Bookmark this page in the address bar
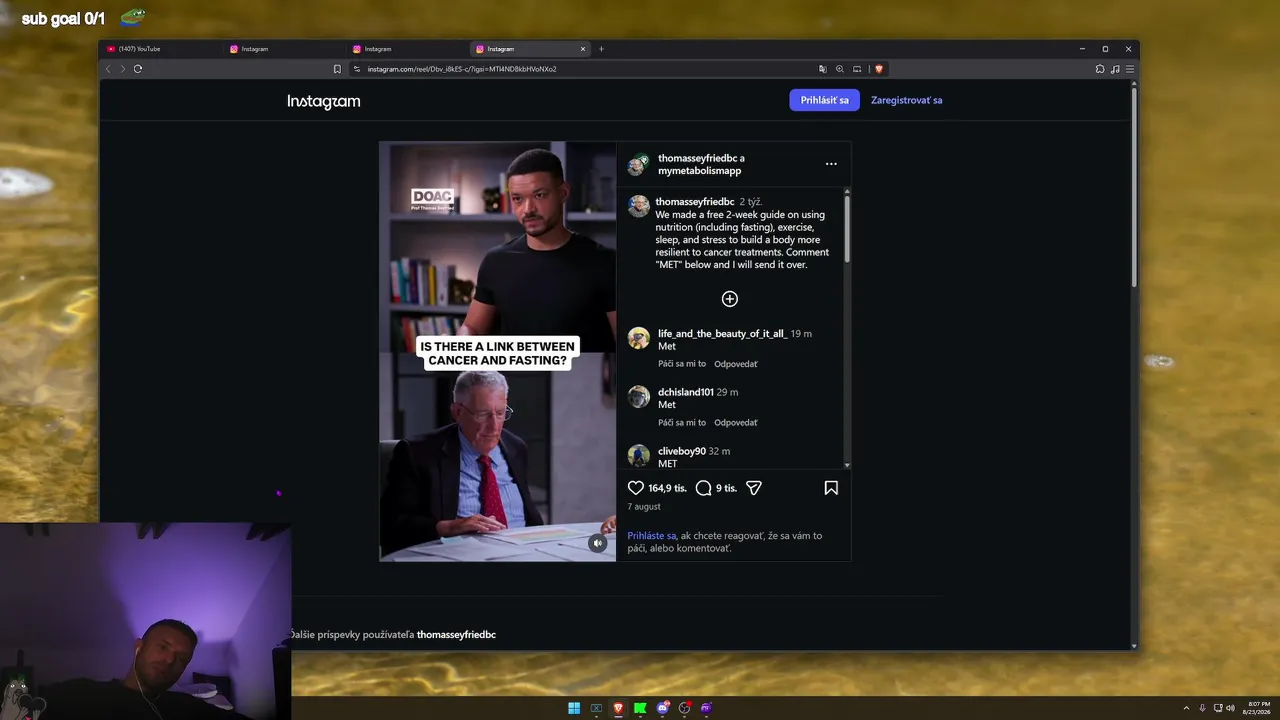Screen dimensions: 1280x720 point(337,69)
